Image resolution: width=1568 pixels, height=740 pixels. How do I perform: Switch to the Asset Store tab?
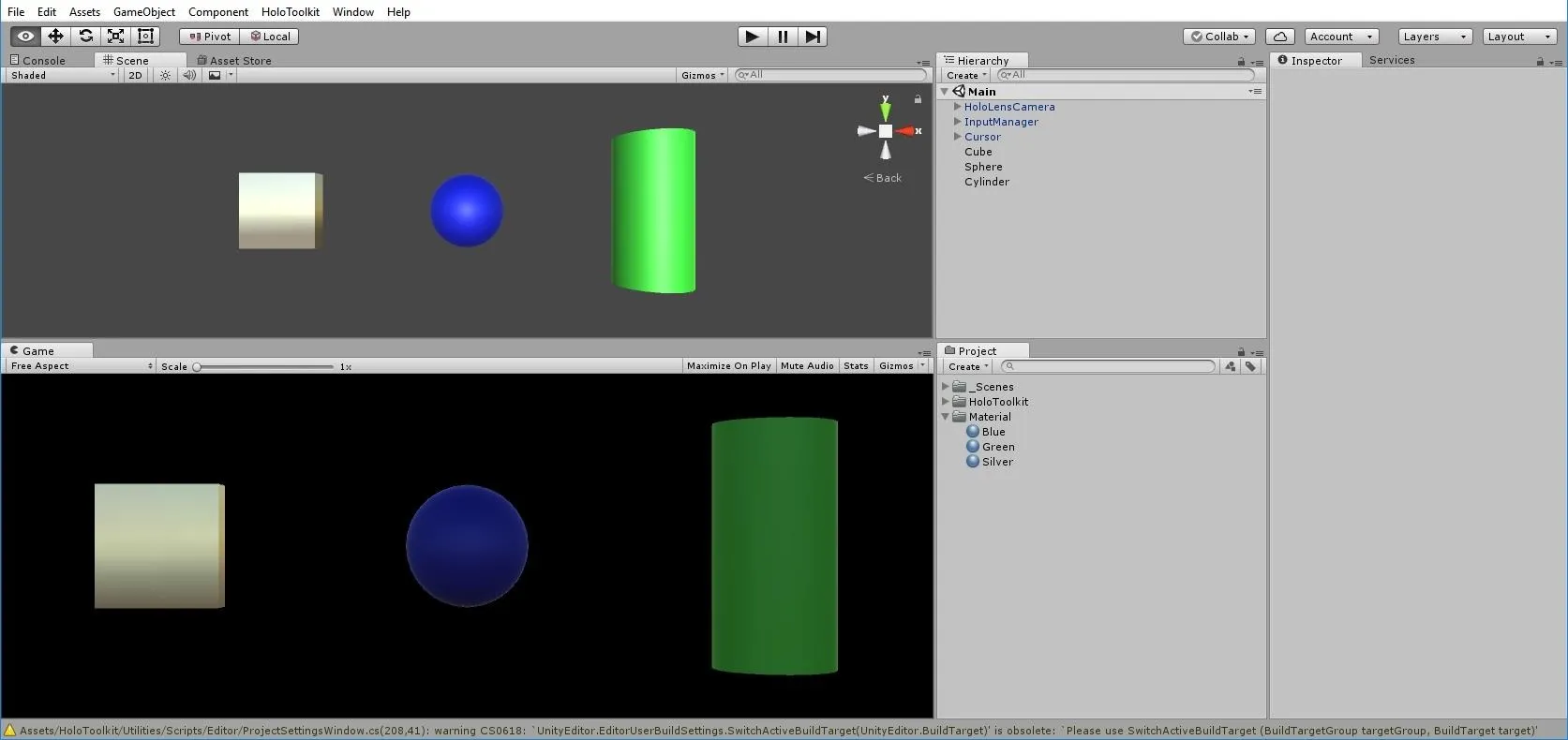[x=234, y=60]
